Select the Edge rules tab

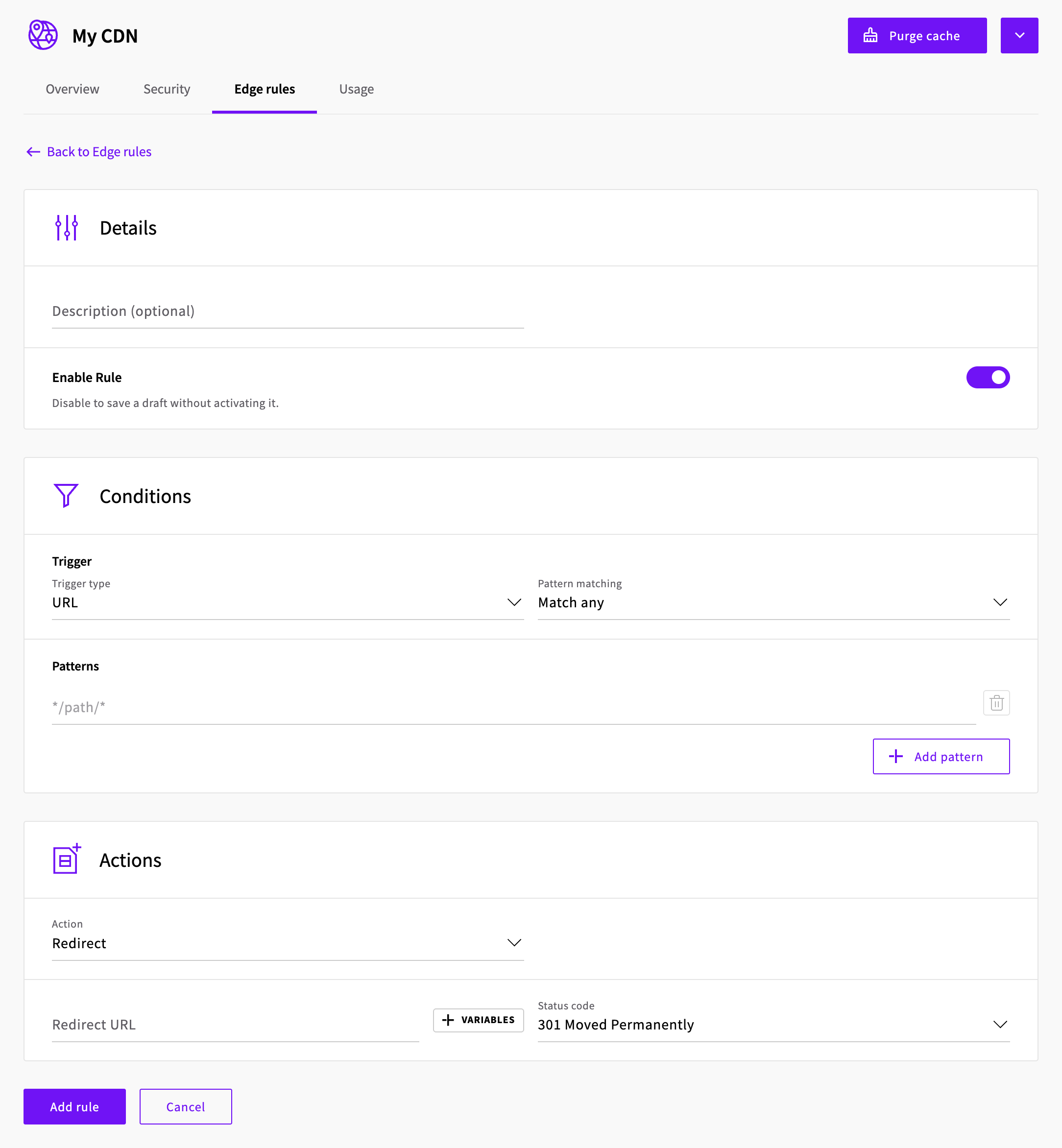click(x=265, y=89)
